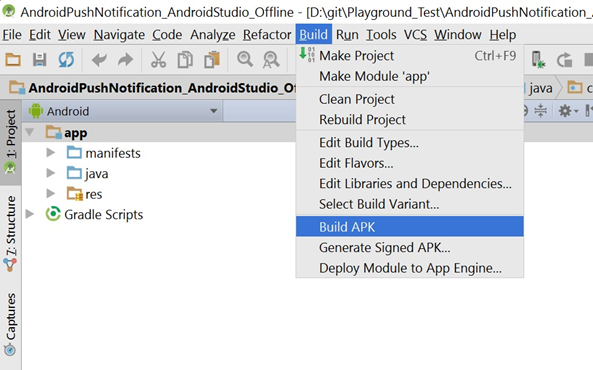593x370 pixels.
Task: Click the Cut scissors icon
Action: coord(158,60)
